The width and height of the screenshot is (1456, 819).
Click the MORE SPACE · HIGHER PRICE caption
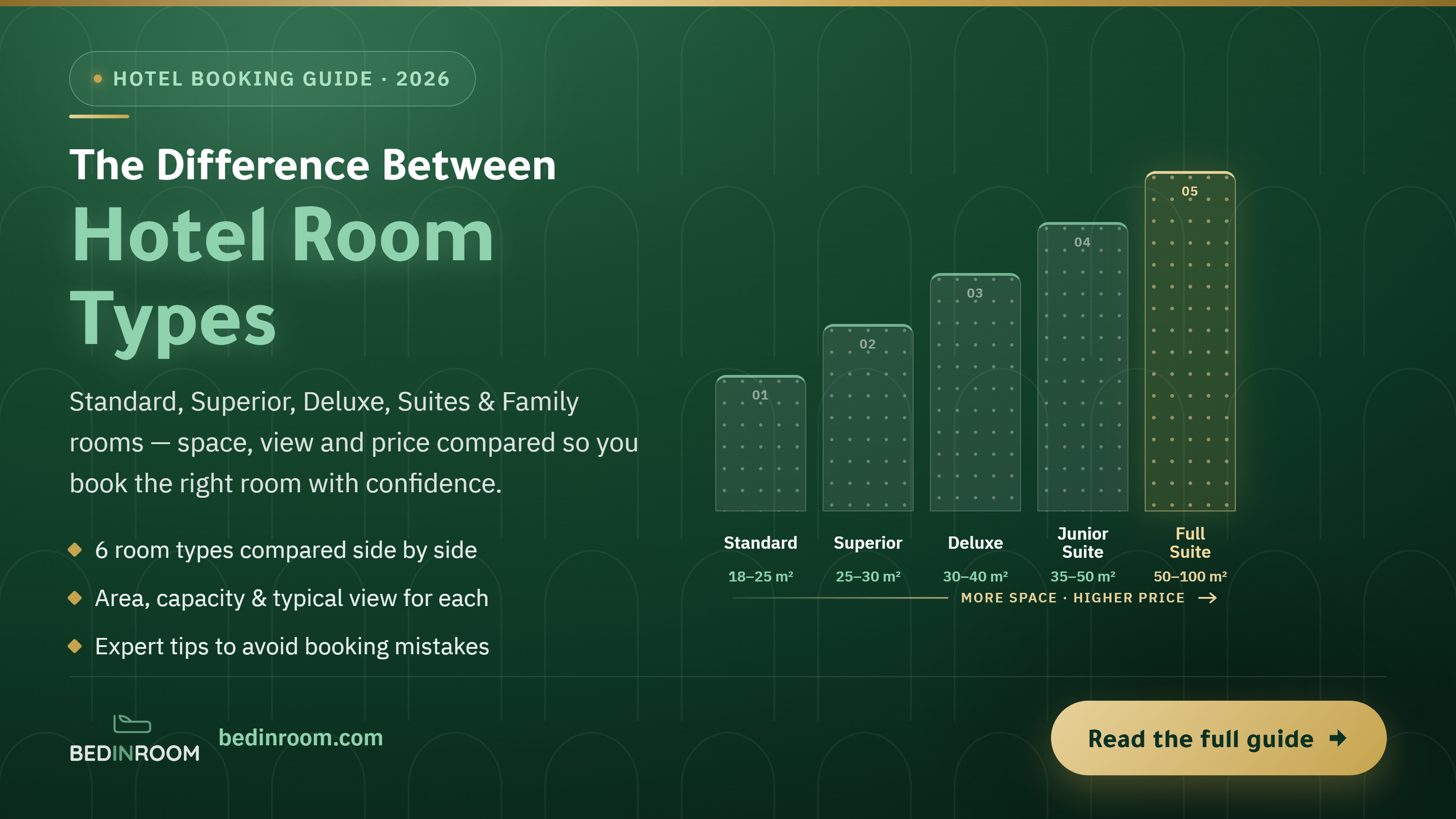pyautogui.click(x=1073, y=598)
